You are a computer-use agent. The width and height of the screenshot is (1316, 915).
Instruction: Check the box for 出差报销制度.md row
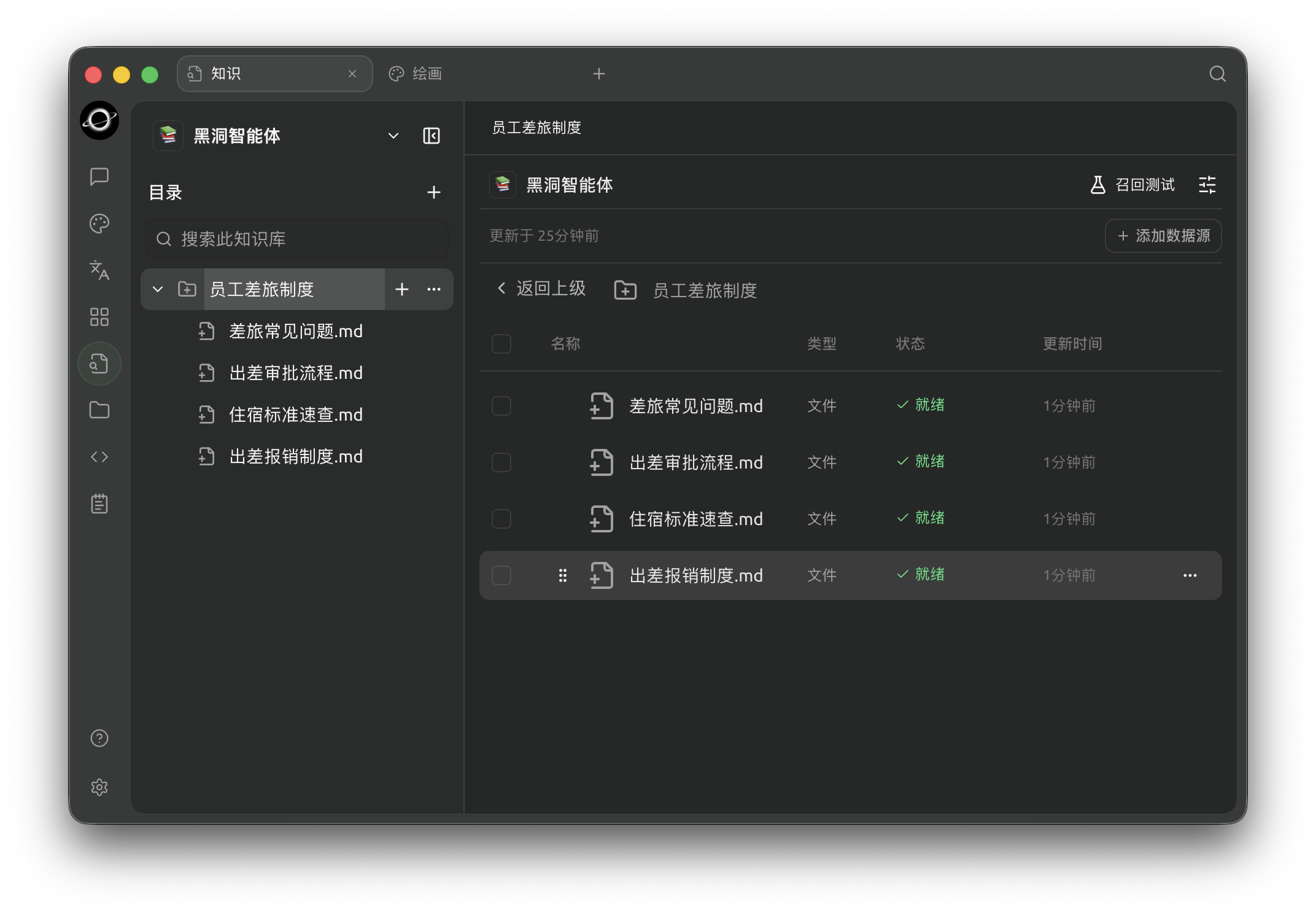tap(501, 575)
